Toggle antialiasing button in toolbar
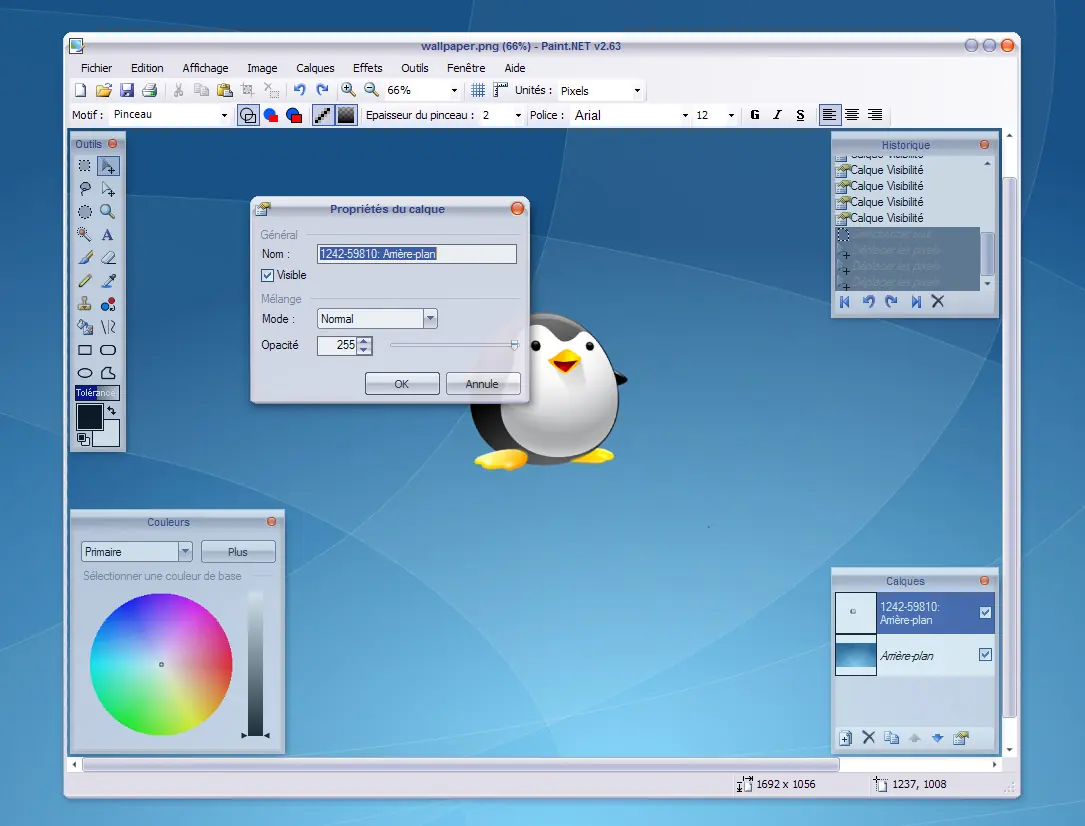This screenshot has width=1085, height=826. click(x=322, y=115)
